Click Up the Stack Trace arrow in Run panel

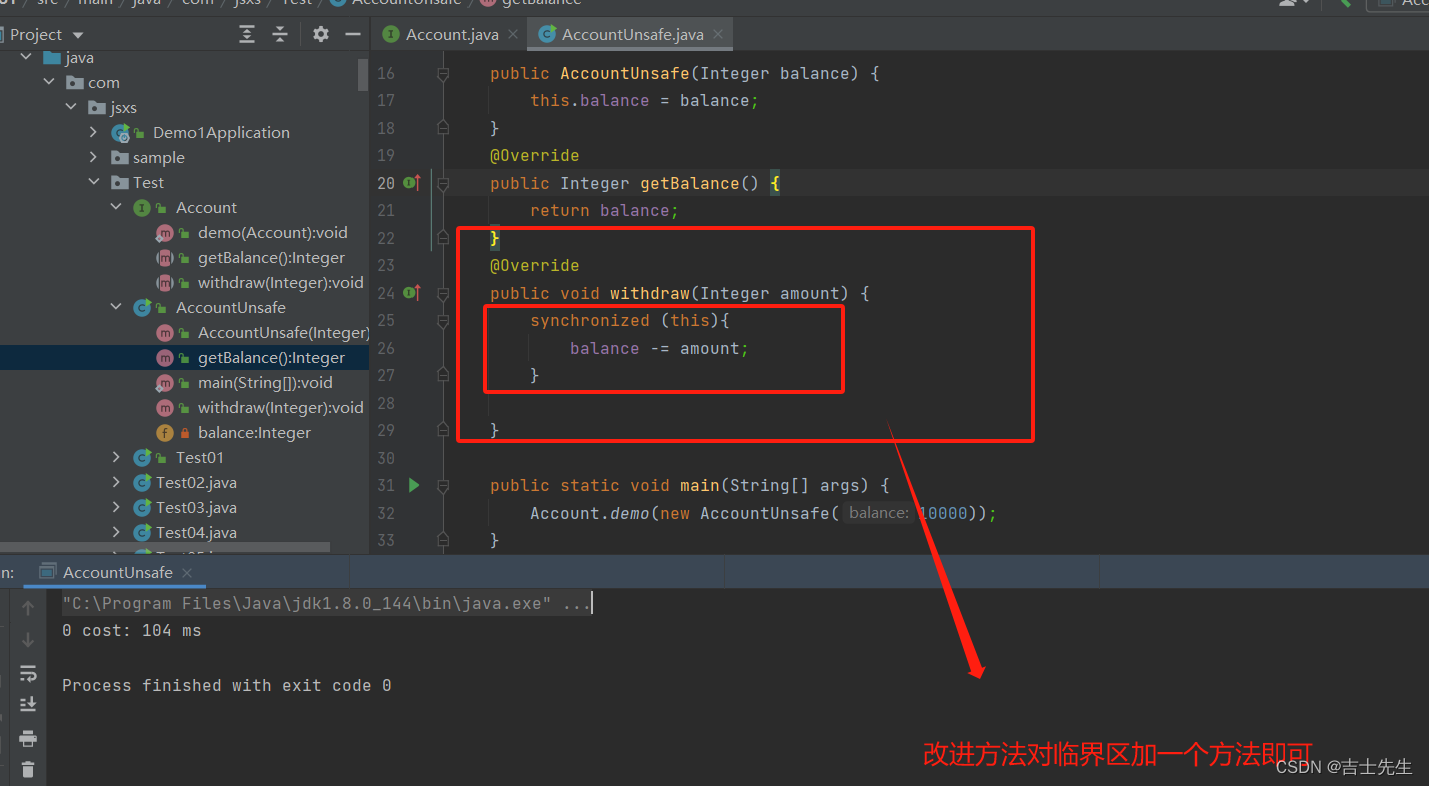28,607
